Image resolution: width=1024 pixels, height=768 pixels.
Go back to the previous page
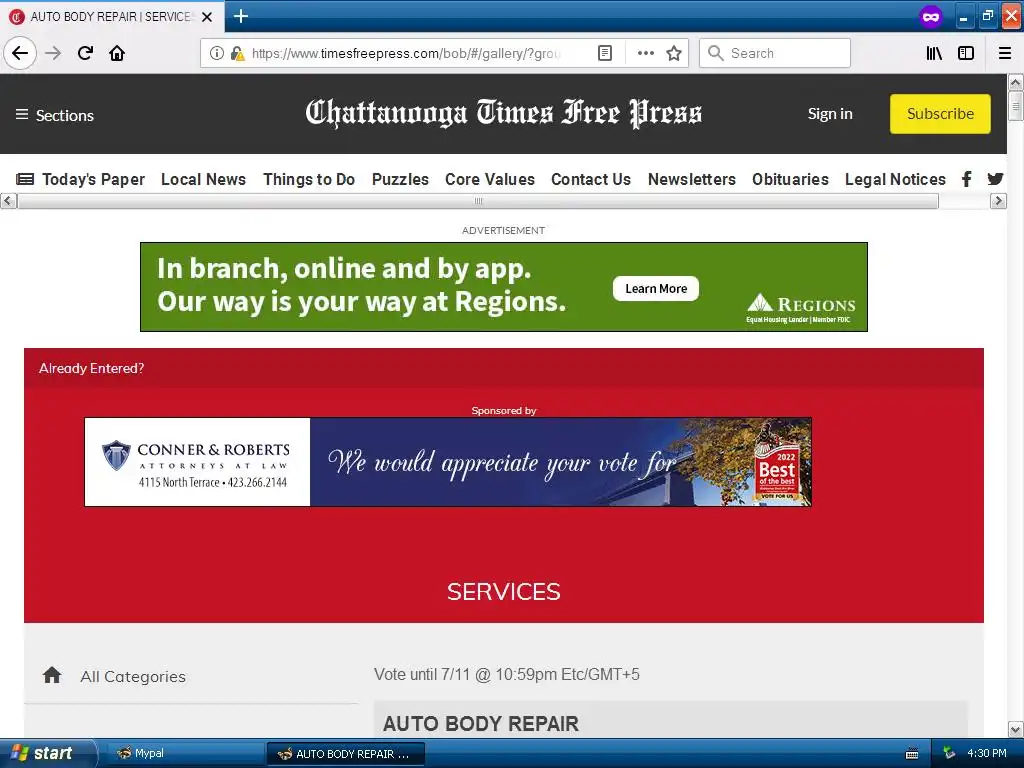point(20,53)
